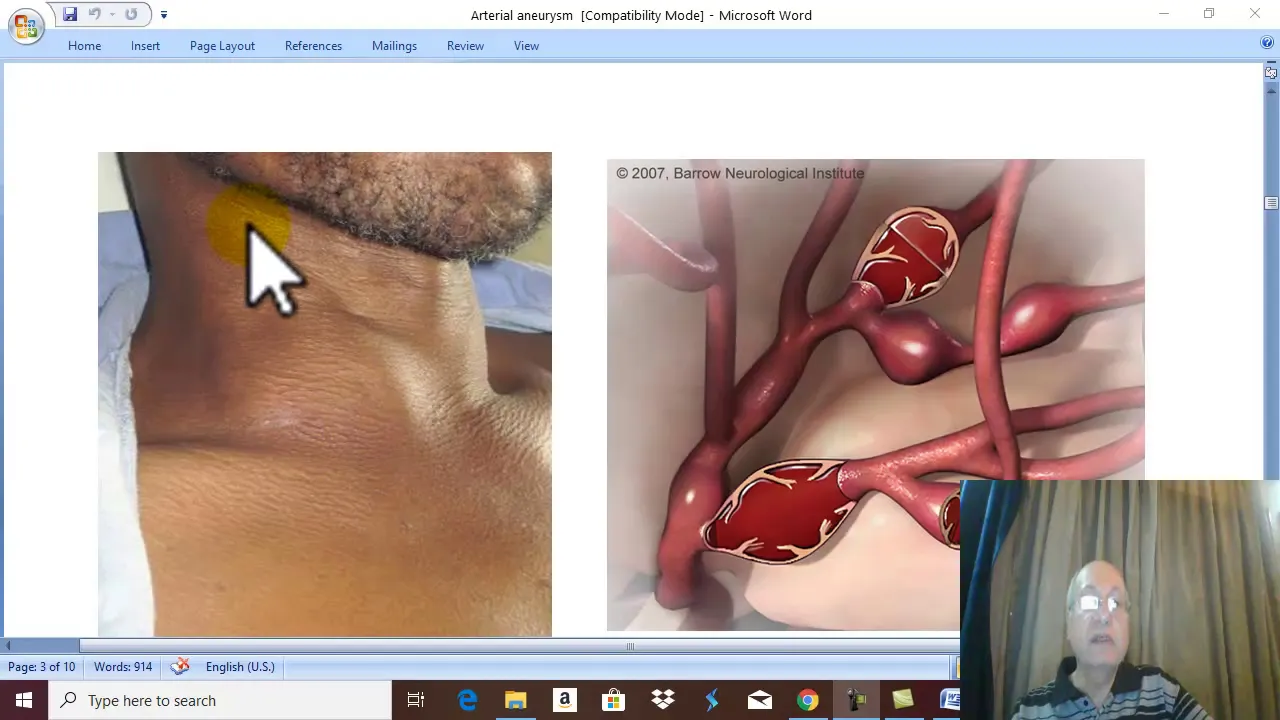1280x720 pixels.
Task: Open the Office Button menu
Action: 25,25
